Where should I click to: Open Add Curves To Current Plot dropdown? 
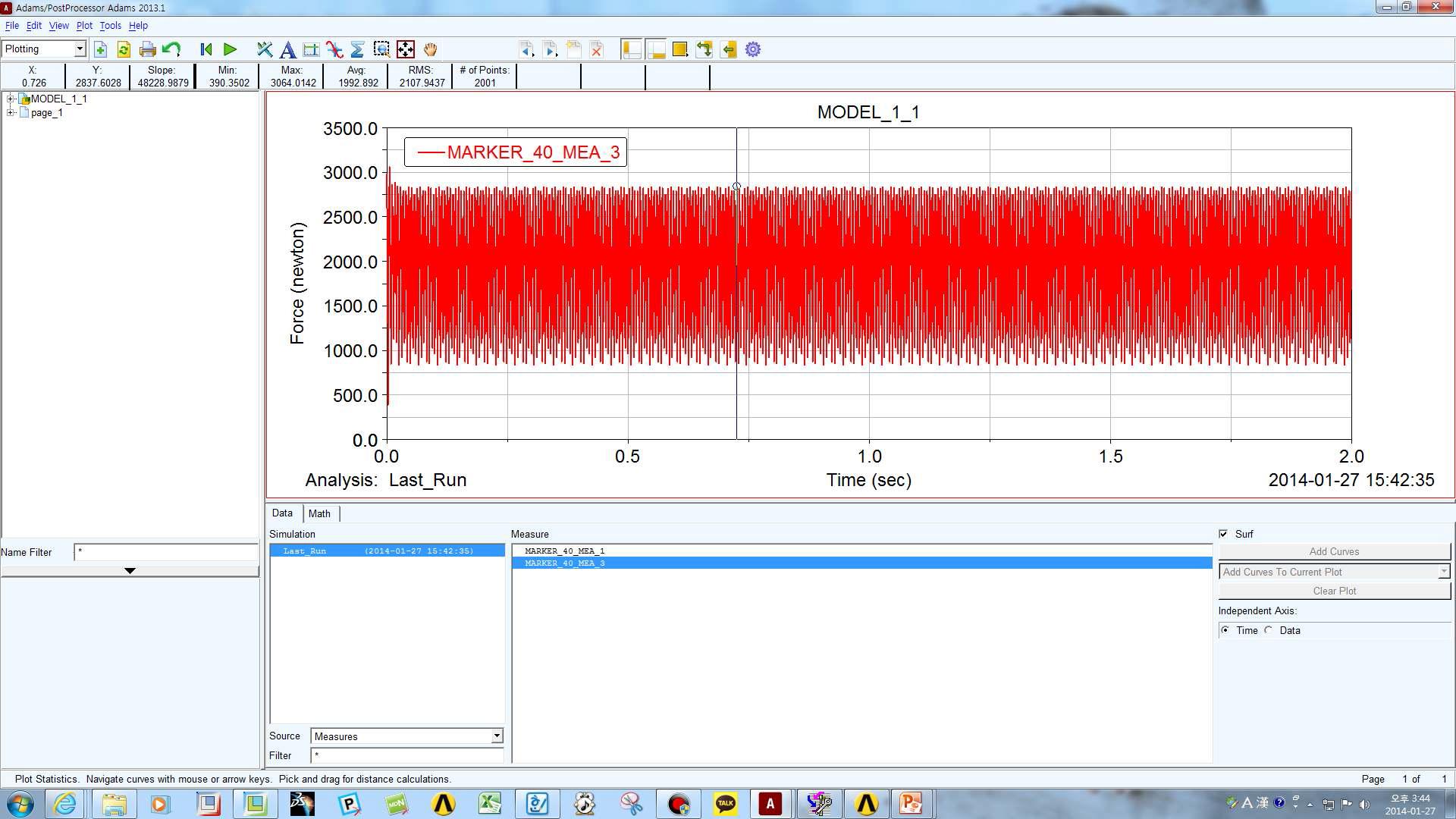tap(1335, 572)
